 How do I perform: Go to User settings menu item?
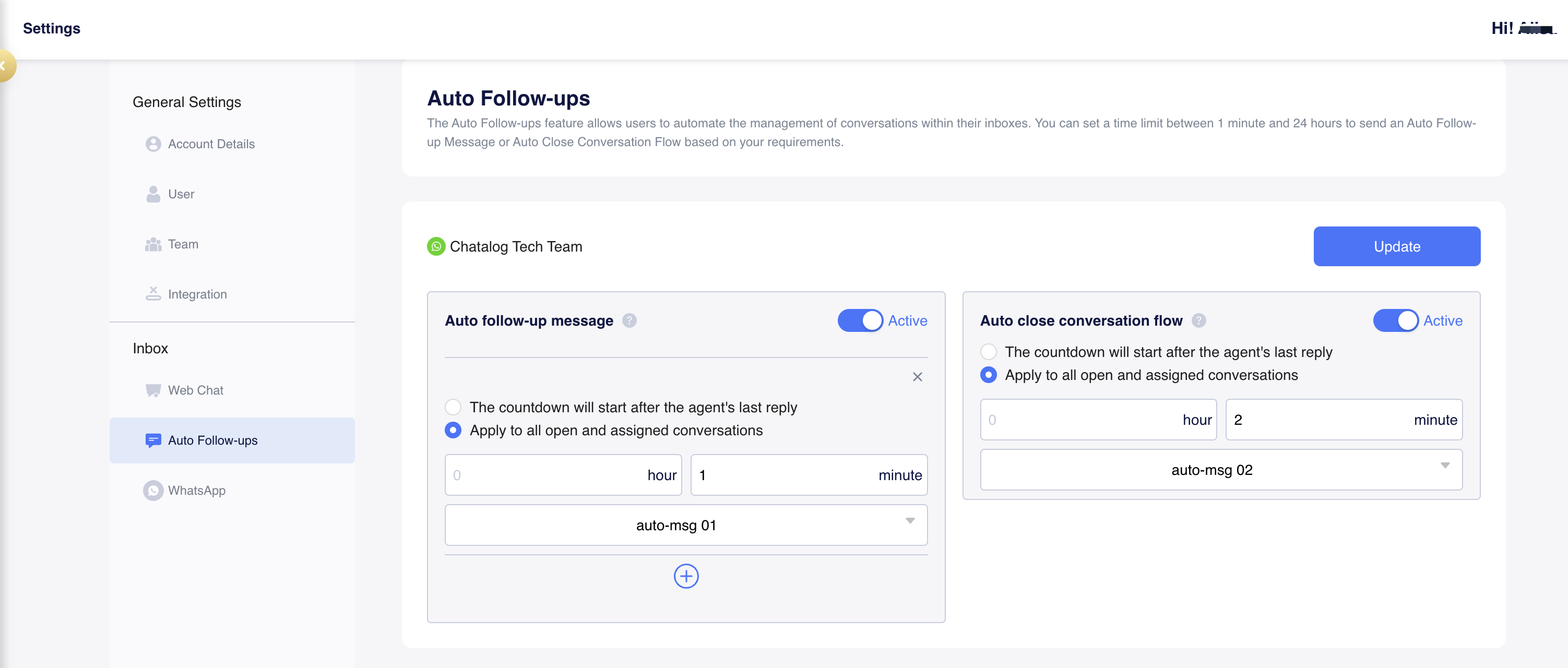click(181, 194)
